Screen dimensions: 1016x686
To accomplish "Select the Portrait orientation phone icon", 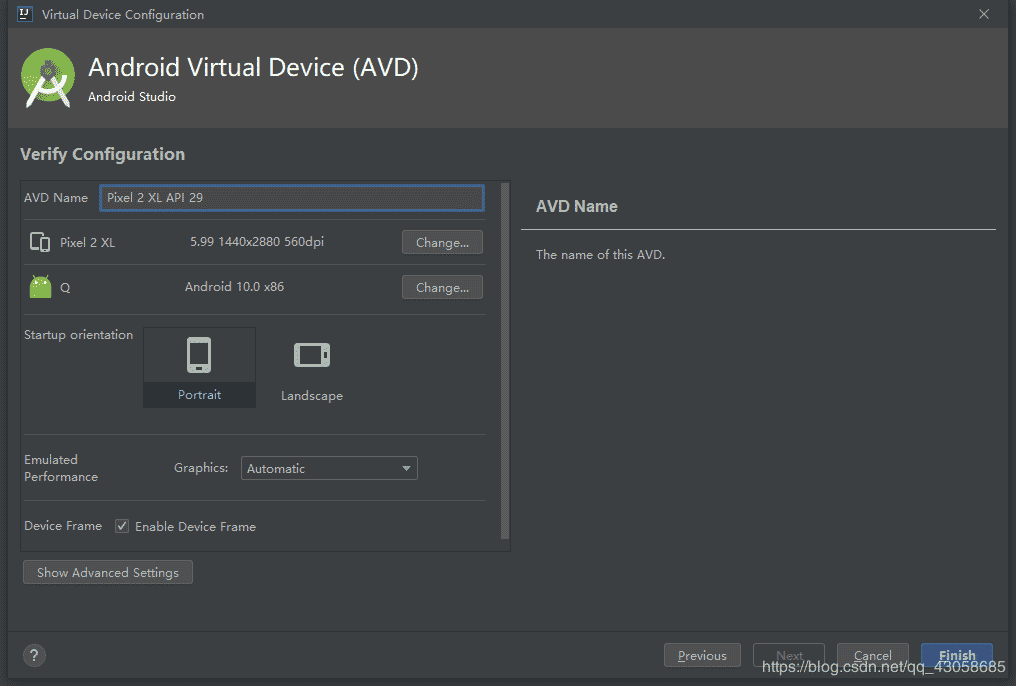I will (x=199, y=355).
